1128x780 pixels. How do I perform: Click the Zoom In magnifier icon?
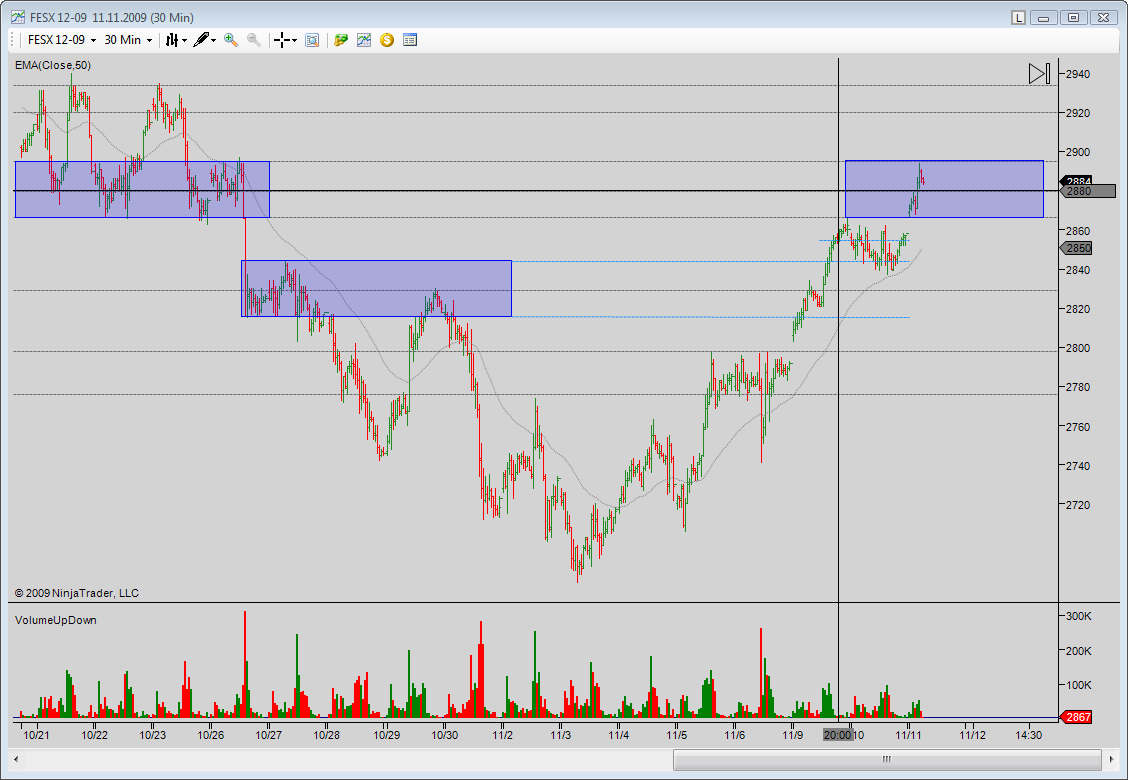231,40
